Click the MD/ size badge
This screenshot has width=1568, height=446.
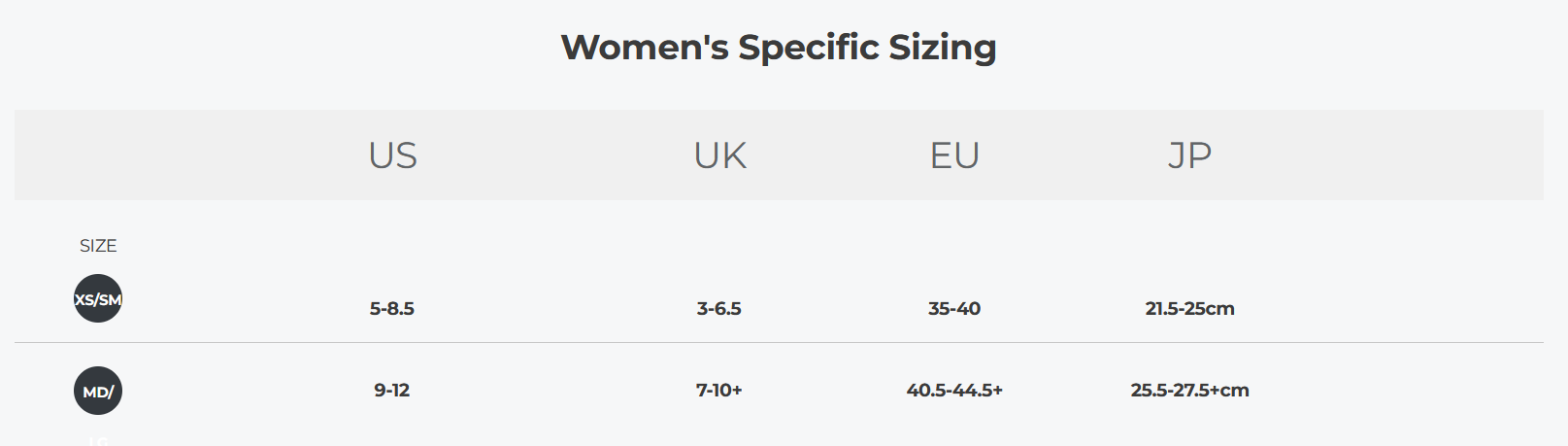(98, 391)
